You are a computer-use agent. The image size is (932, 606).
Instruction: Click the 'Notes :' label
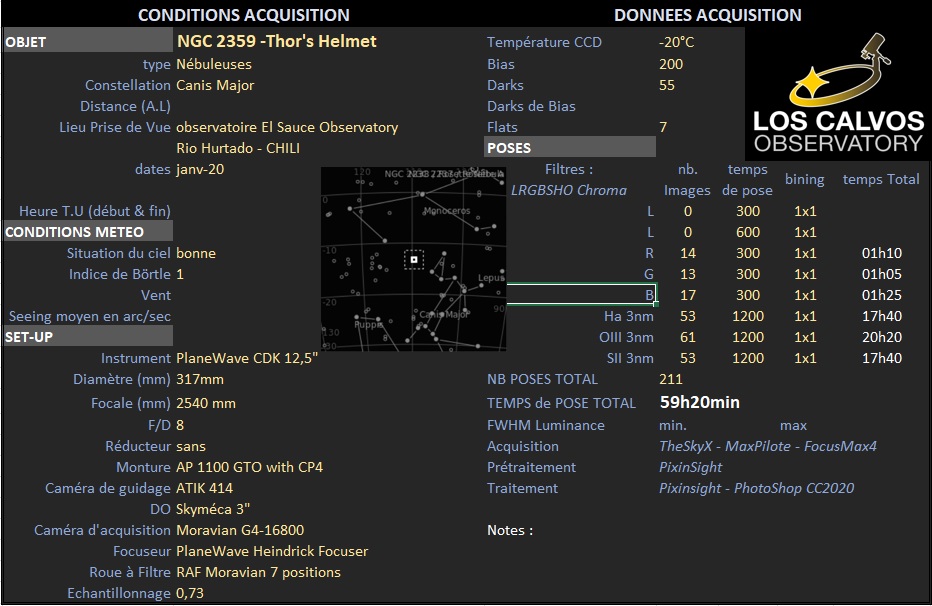tap(510, 531)
